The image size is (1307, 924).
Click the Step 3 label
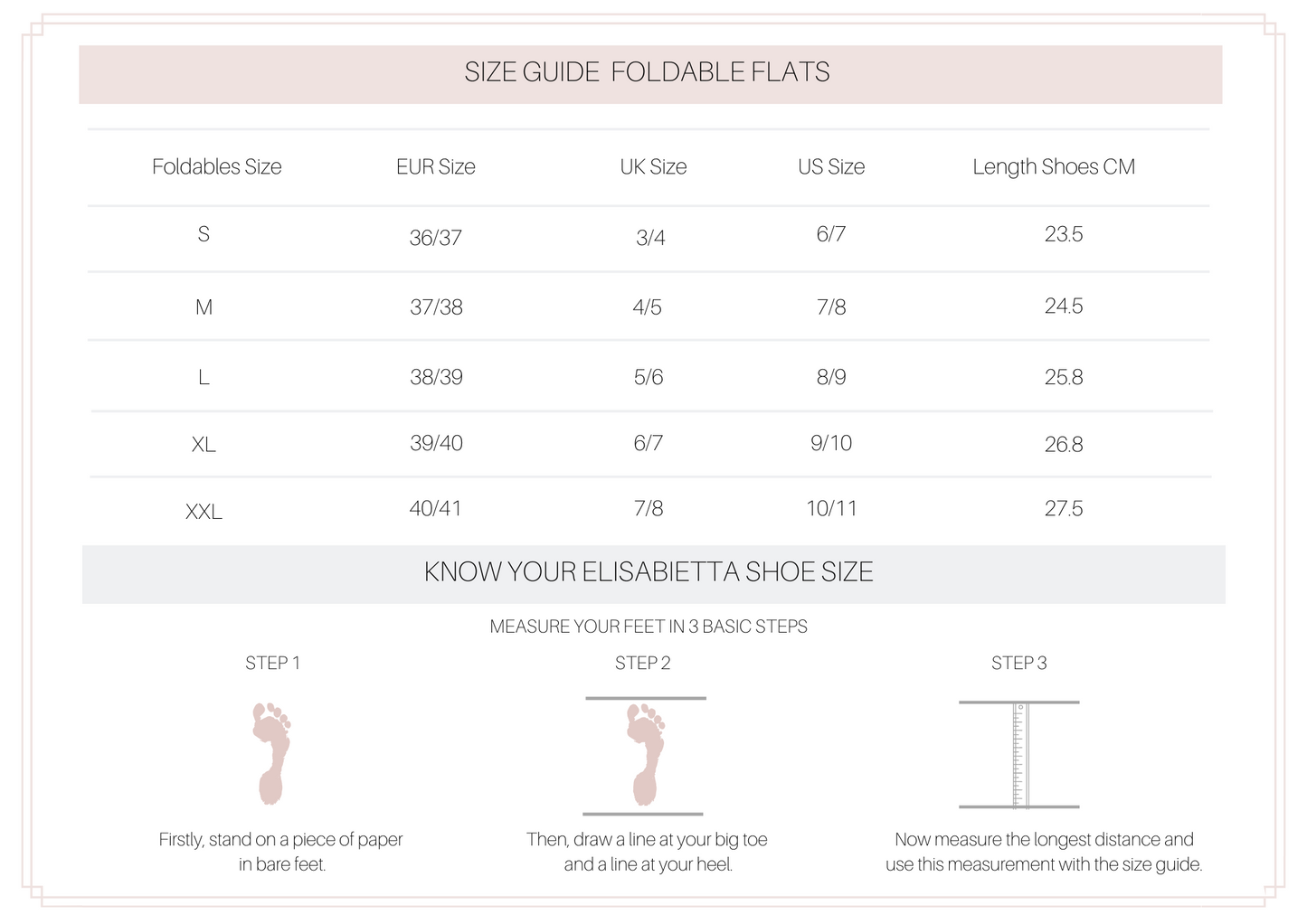(x=1019, y=663)
